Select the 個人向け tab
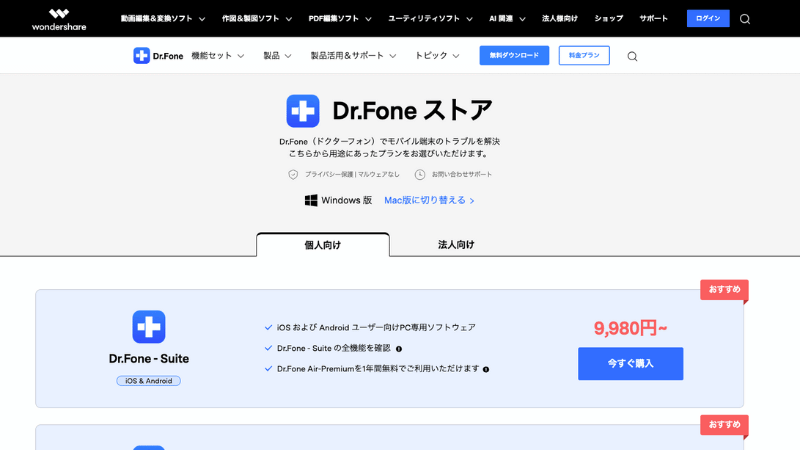Viewport: 800px width, 450px height. point(323,245)
